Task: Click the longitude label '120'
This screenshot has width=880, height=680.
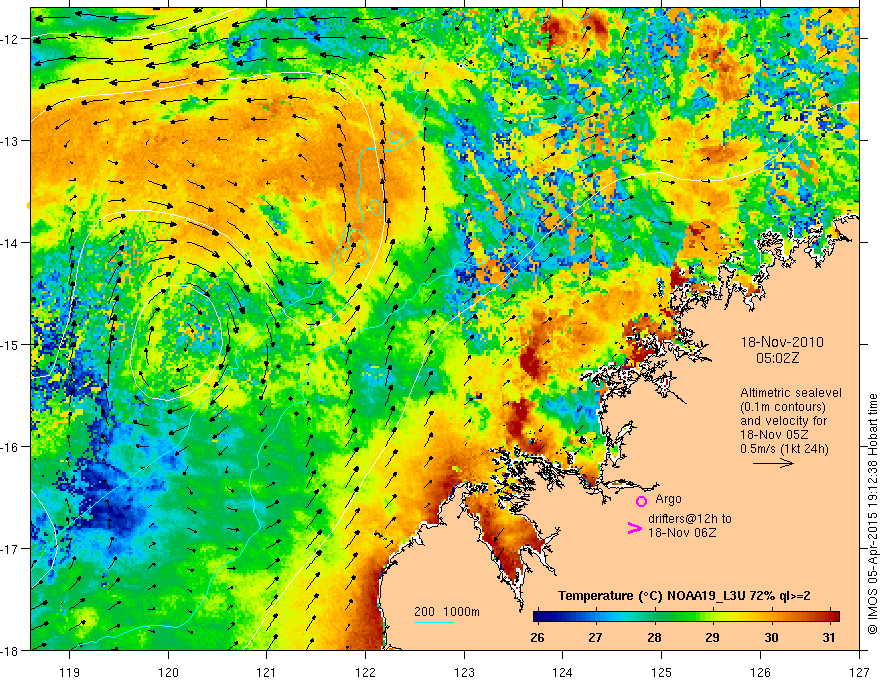Action: pyautogui.click(x=168, y=672)
